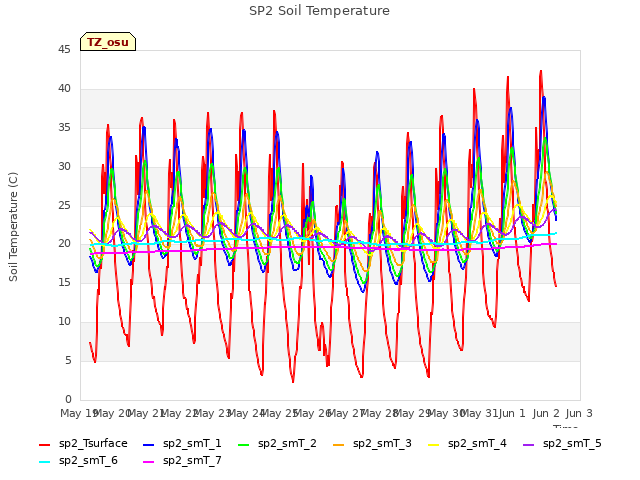Click the 20 y-axis tick label
Image resolution: width=640 pixels, height=480 pixels.
coord(64,244)
